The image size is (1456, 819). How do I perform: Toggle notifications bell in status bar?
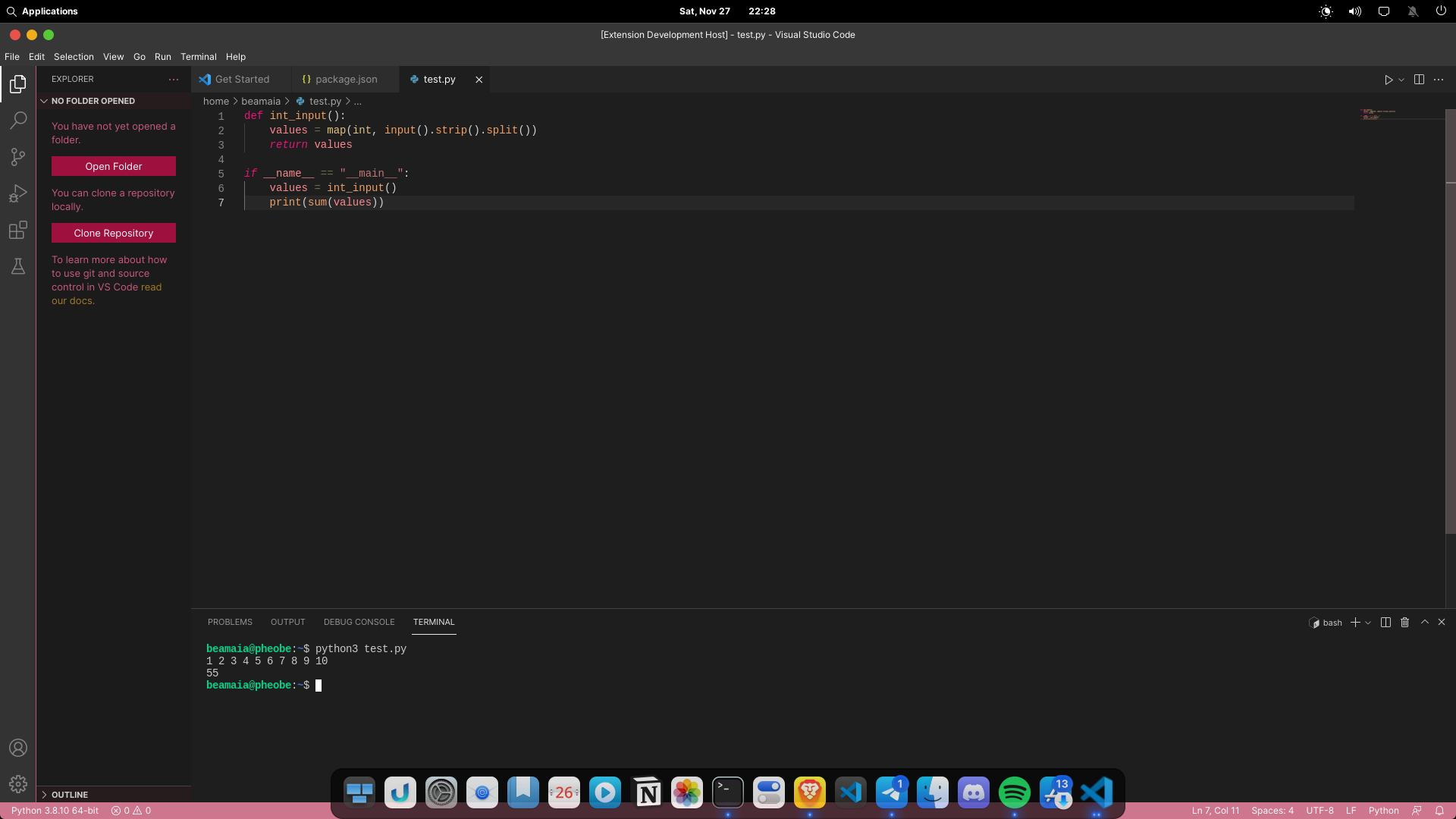1439,811
